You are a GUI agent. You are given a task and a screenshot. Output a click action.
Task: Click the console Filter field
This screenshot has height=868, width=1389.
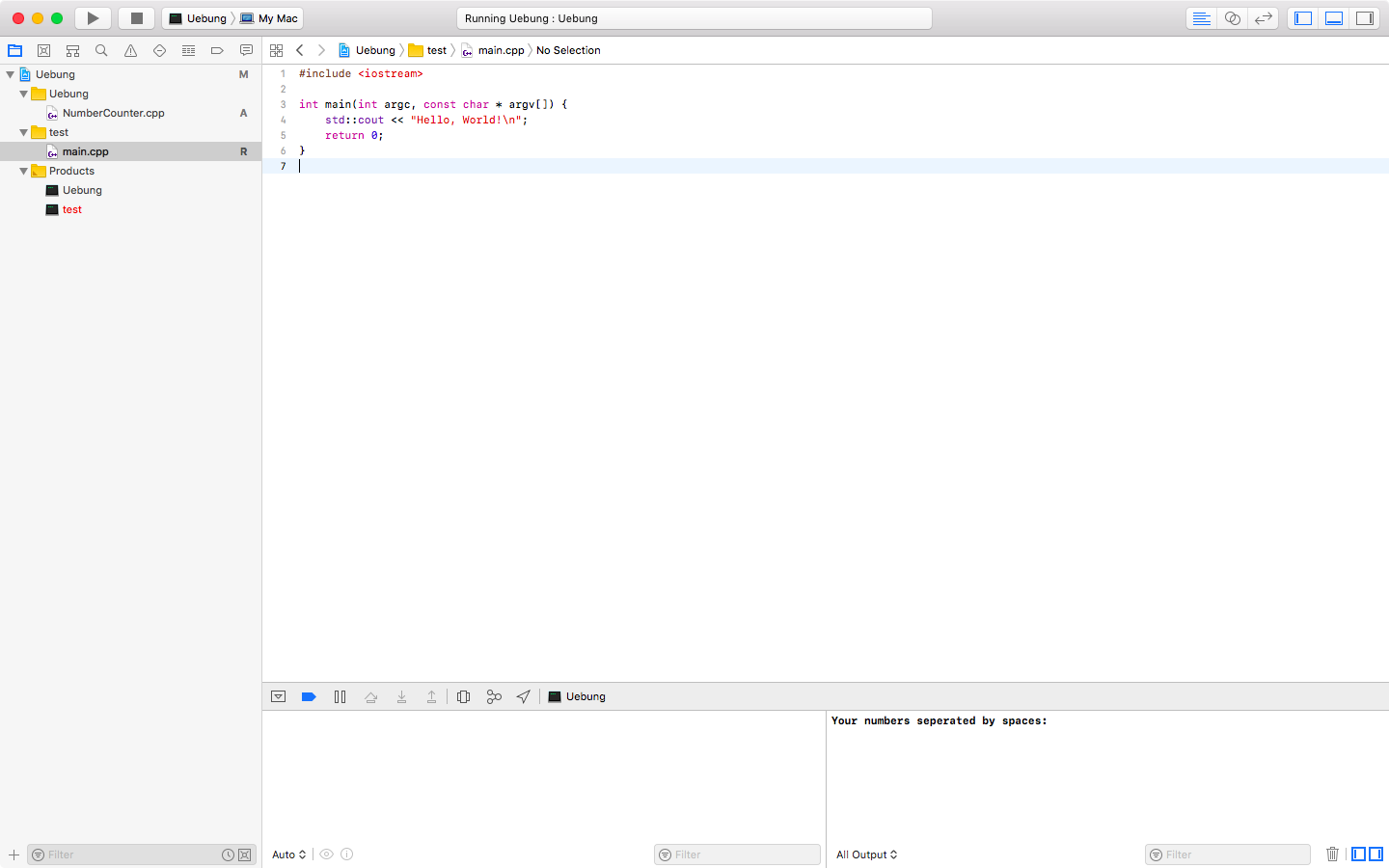[x=1228, y=854]
